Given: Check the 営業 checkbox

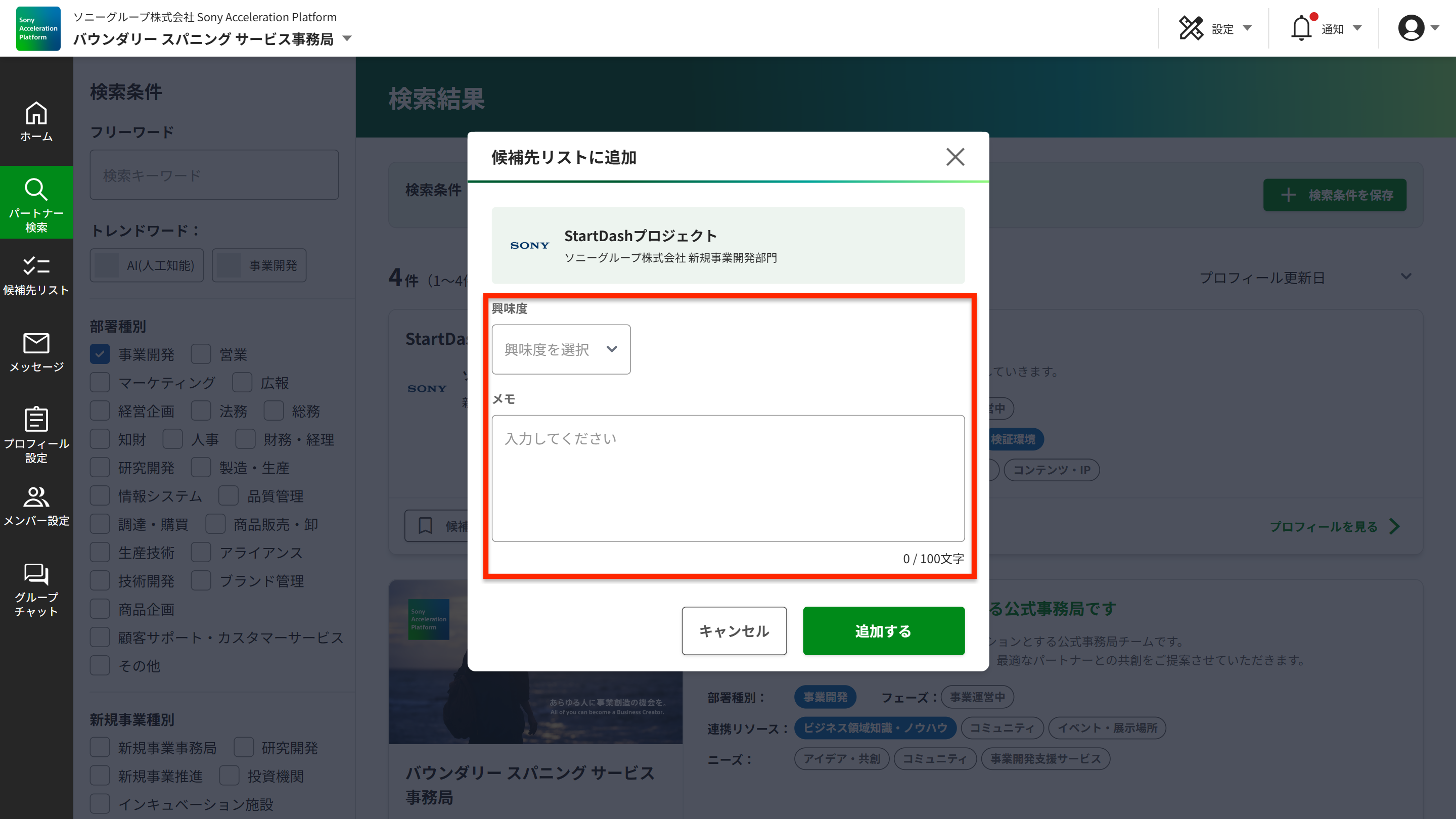Looking at the screenshot, I should [201, 354].
